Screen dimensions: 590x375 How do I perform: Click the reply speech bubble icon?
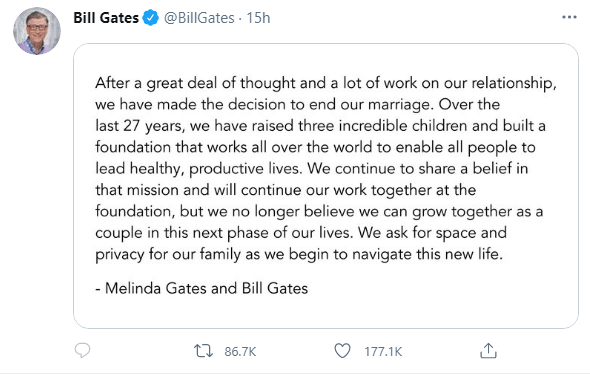click(x=82, y=351)
